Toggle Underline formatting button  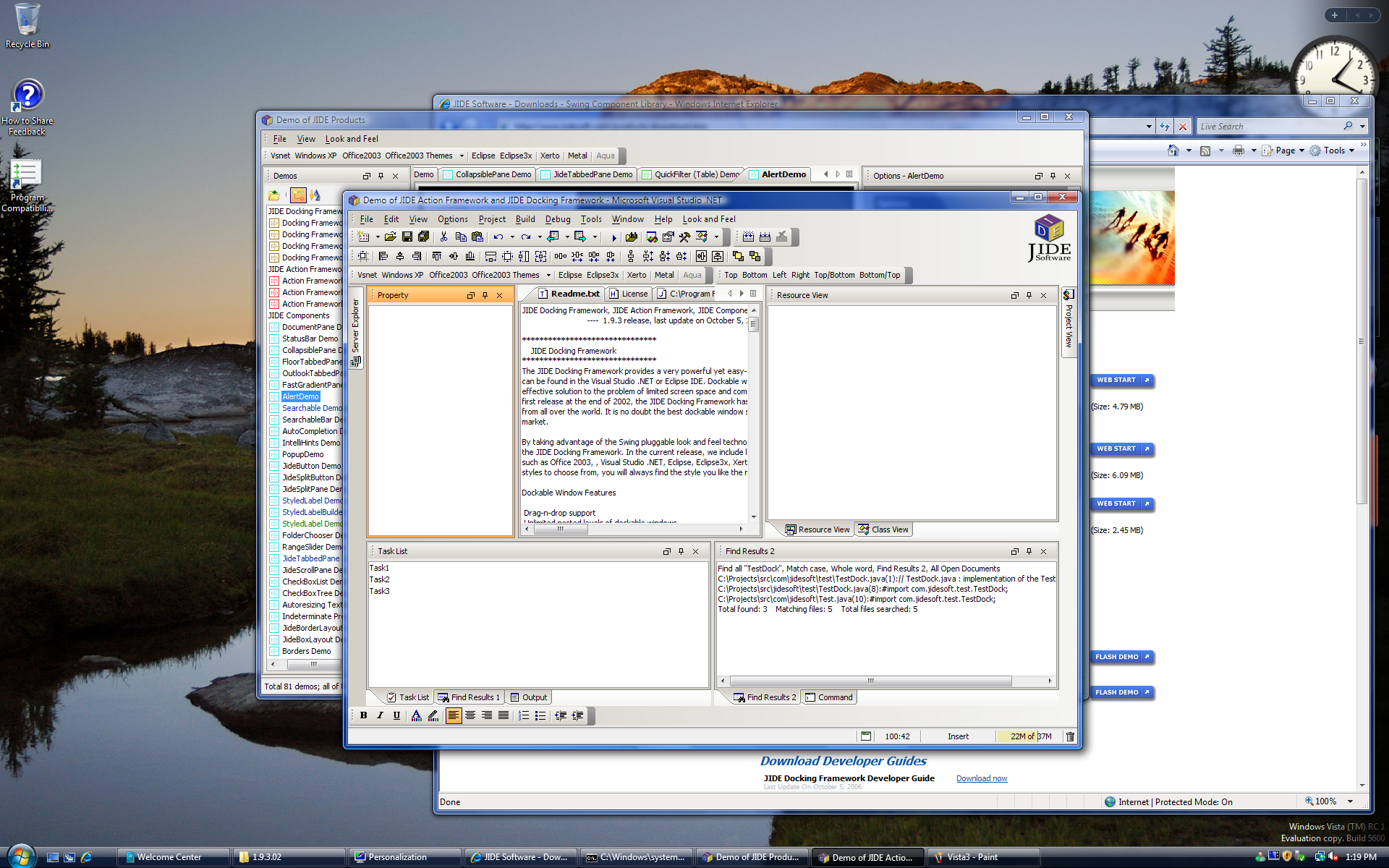[396, 715]
